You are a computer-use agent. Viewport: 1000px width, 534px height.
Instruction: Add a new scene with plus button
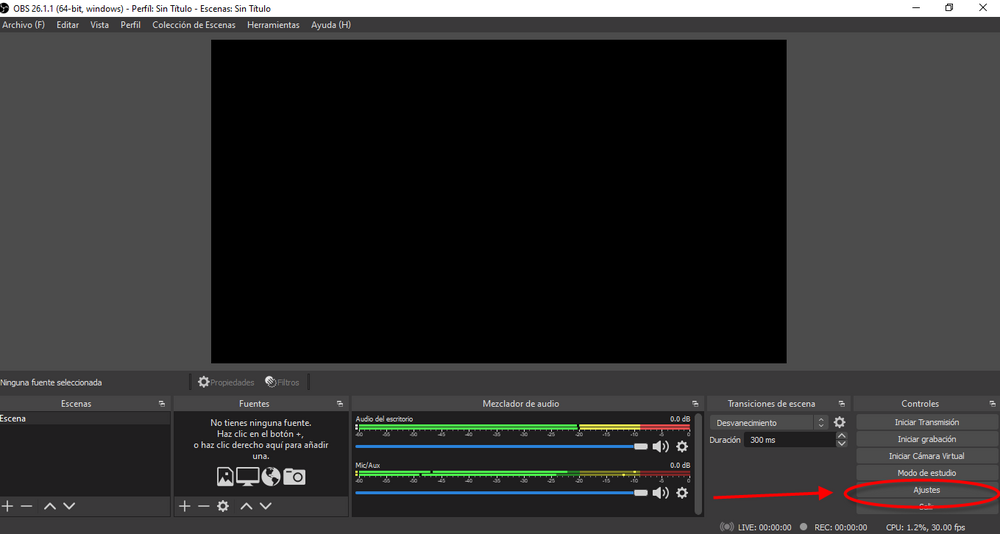tap(7, 506)
